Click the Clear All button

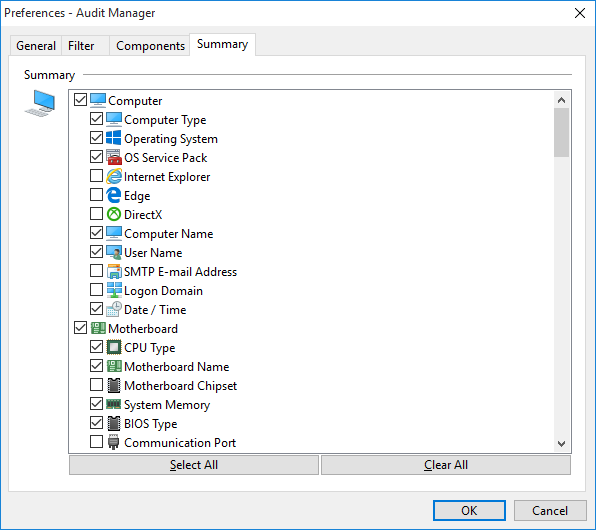[x=446, y=465]
